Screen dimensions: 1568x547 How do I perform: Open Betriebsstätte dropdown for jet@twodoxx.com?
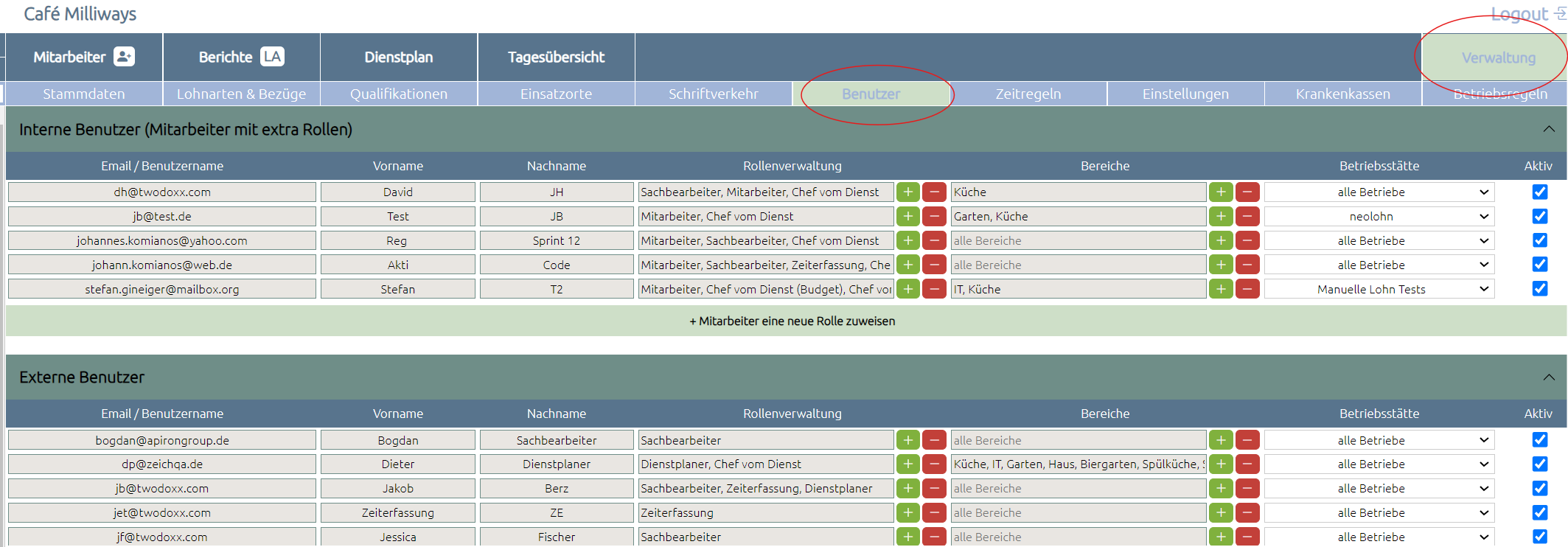pyautogui.click(x=1379, y=512)
